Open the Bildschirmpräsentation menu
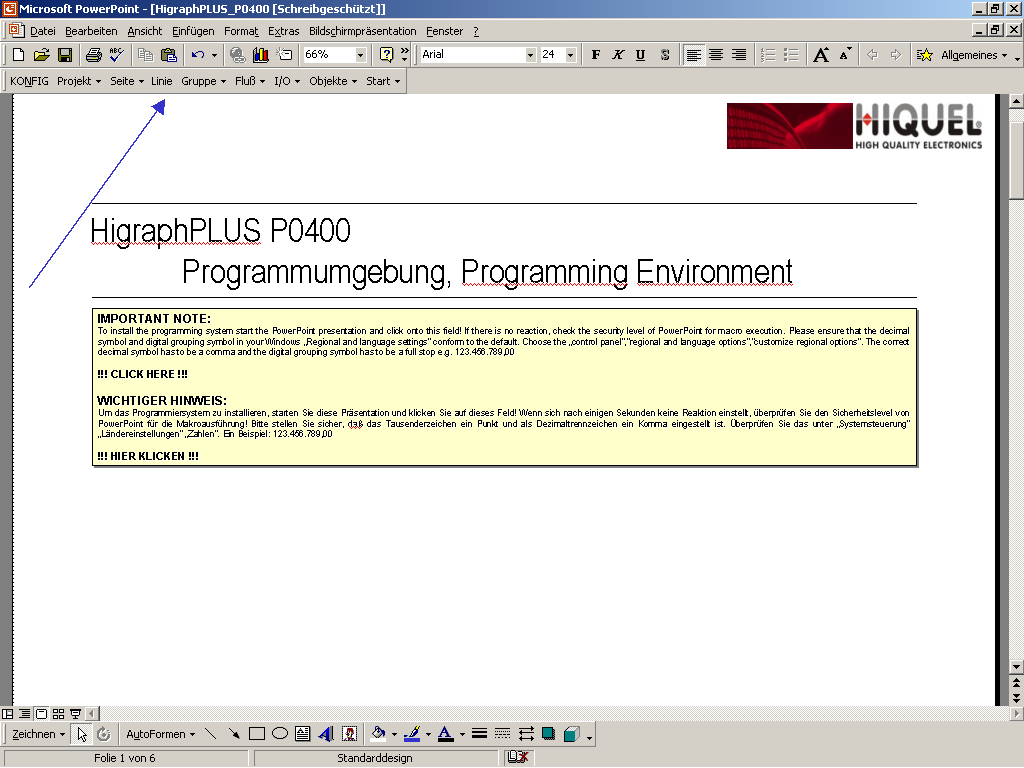Screen dimensions: 1024x768 pyautogui.click(x=362, y=31)
